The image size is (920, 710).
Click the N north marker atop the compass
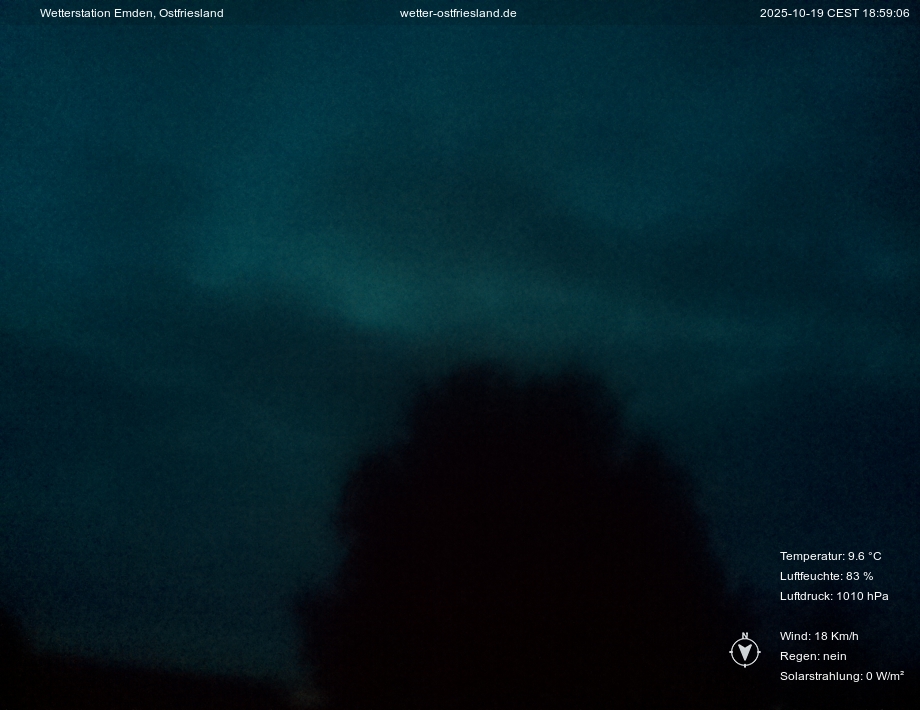[744, 636]
